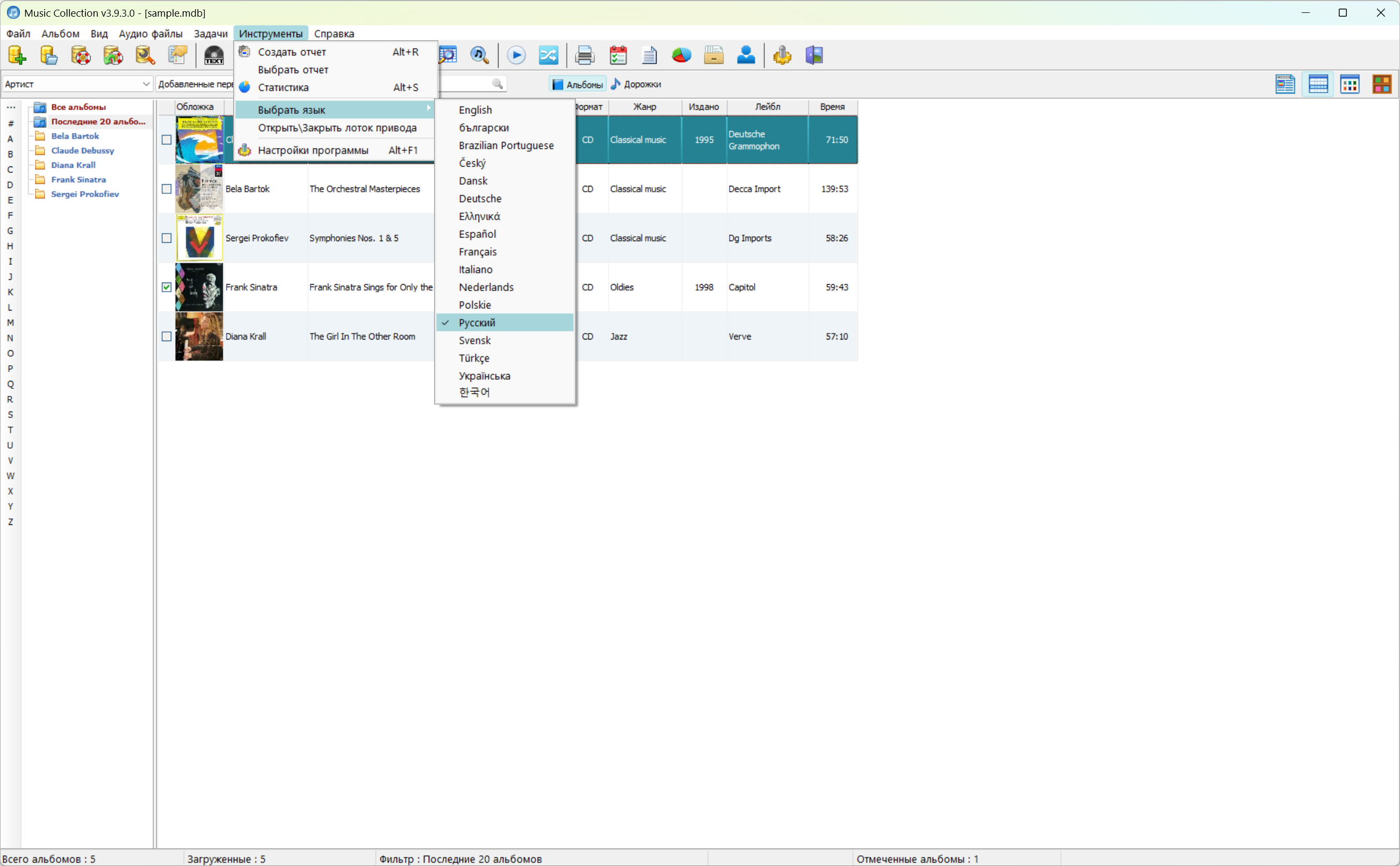This screenshot has height=866, width=1400.
Task: Click the play button in toolbar
Action: coord(516,55)
